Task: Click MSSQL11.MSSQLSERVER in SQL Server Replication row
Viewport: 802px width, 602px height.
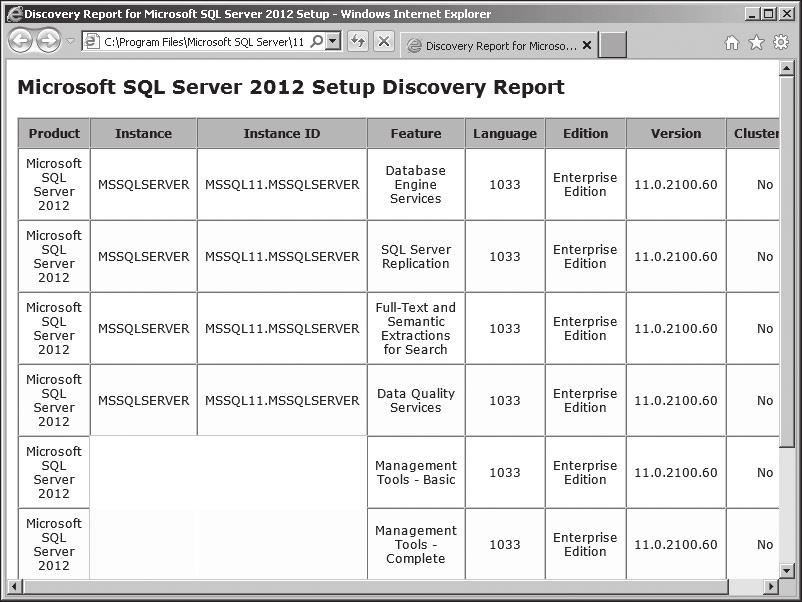Action: [x=282, y=257]
